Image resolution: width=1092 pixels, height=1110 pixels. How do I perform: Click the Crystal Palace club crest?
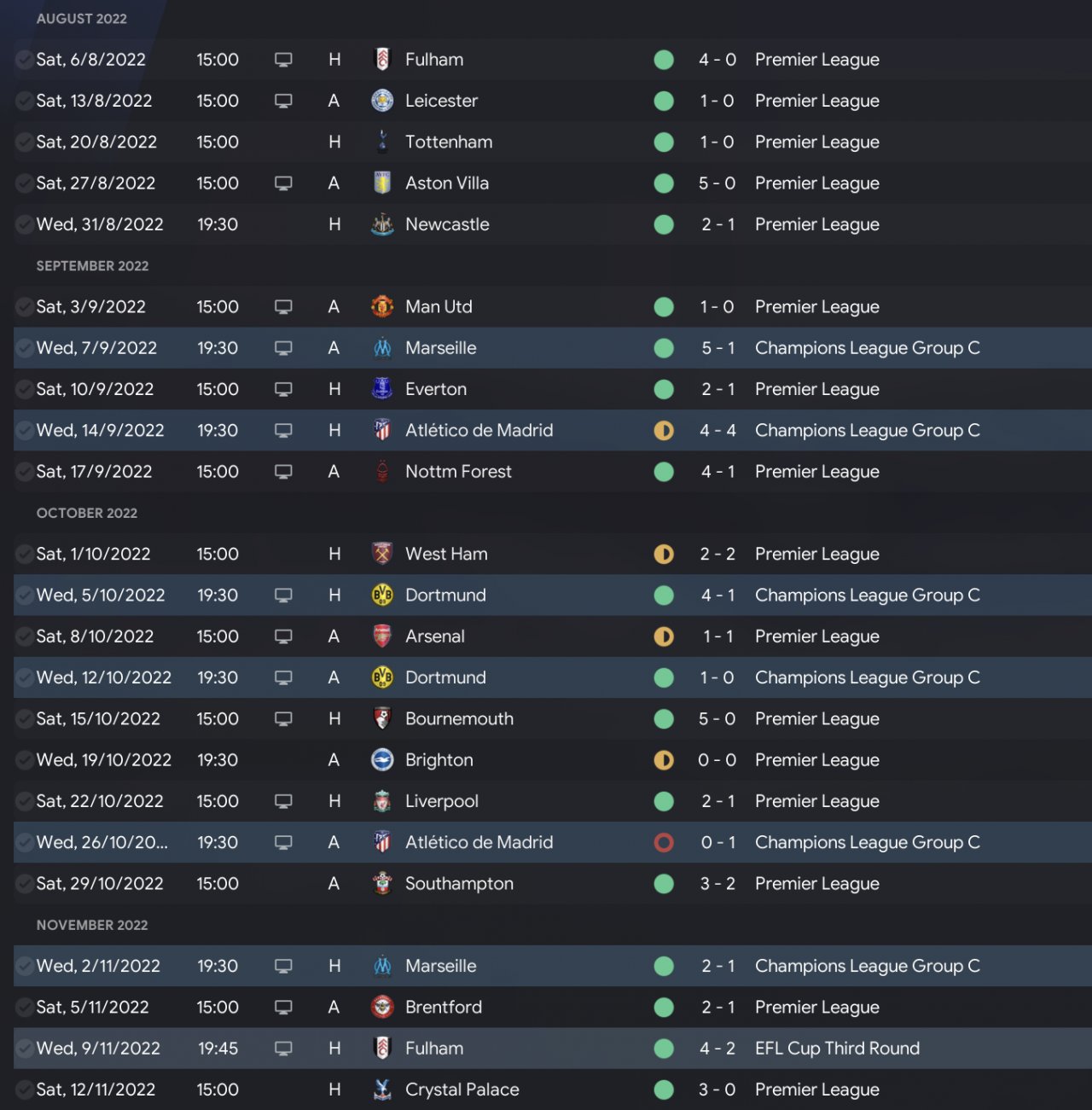[382, 1090]
